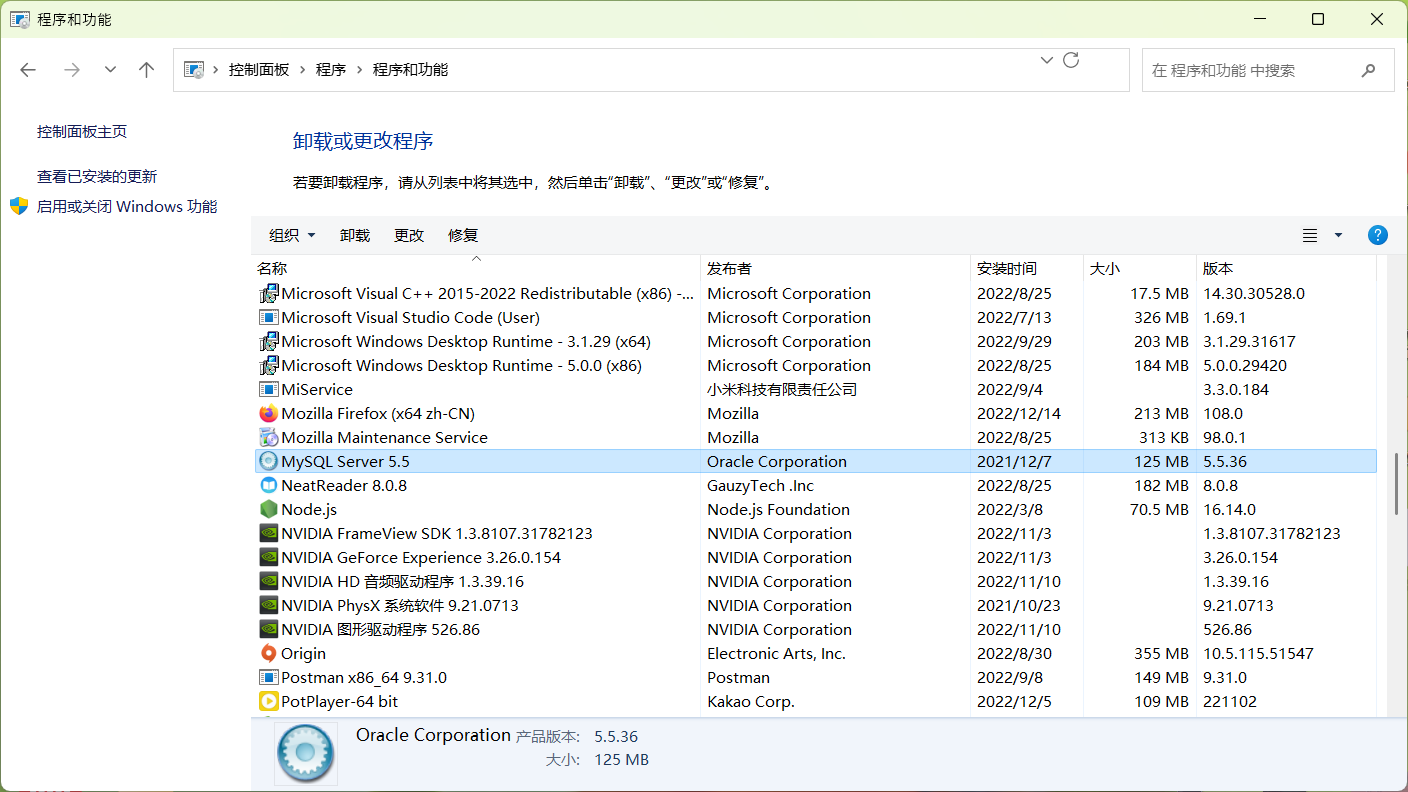Click the large MySQL icon in details pane
The height and width of the screenshot is (792, 1408).
point(306,753)
